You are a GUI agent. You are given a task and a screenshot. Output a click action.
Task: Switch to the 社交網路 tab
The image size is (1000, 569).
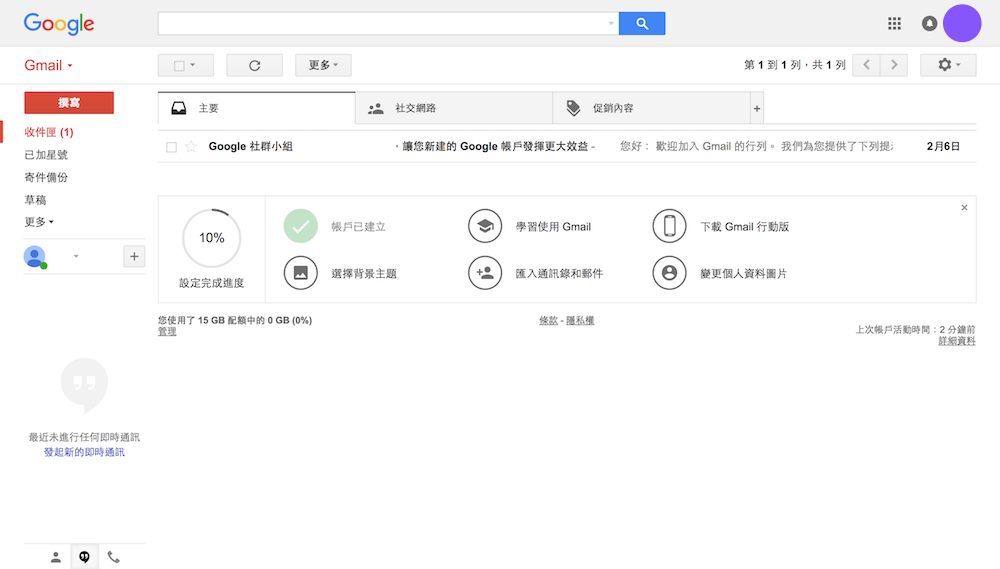453,108
